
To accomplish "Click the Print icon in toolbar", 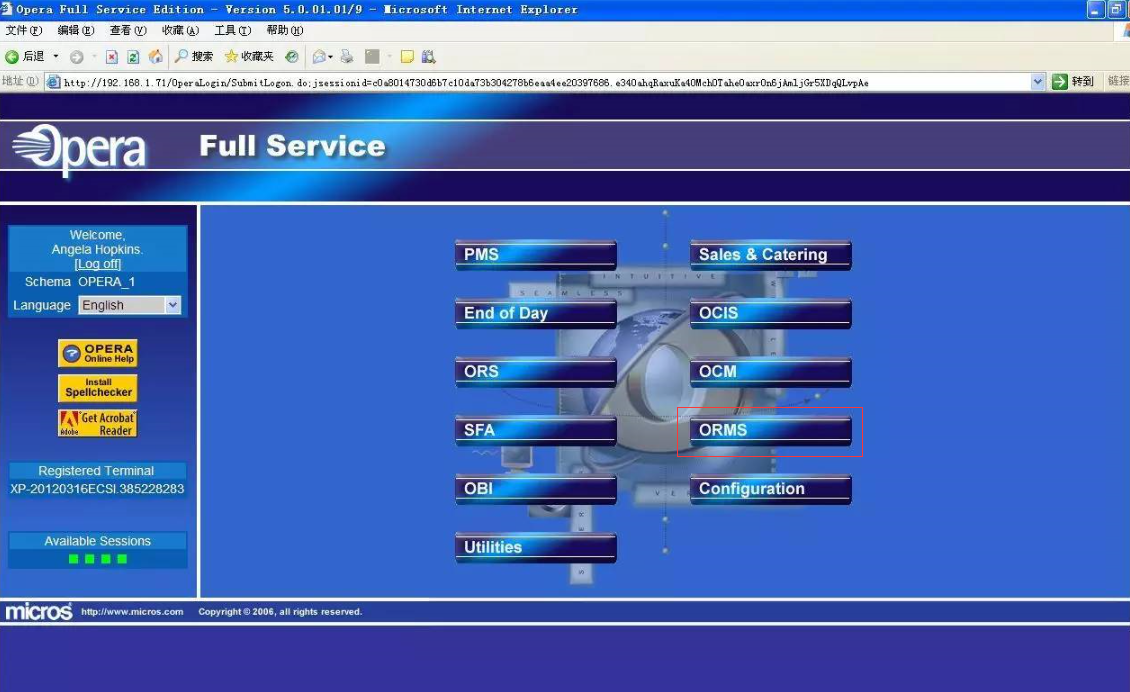I will (347, 57).
